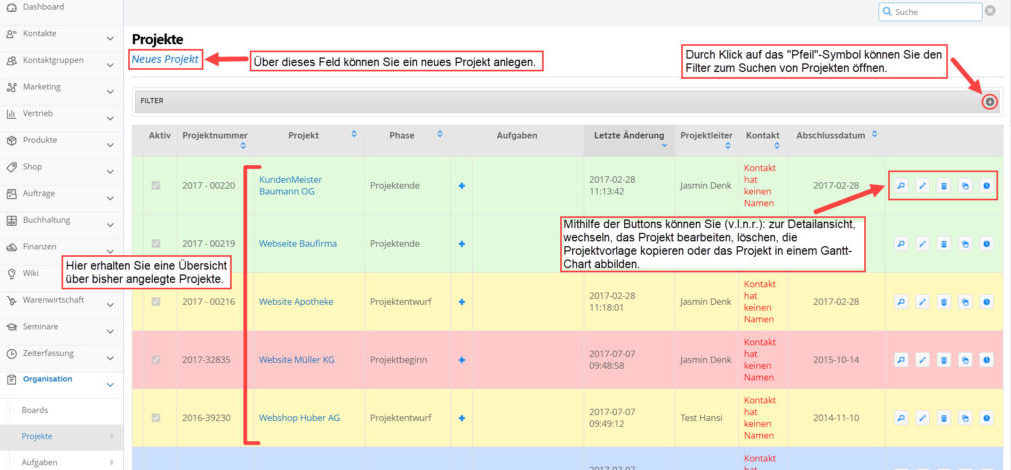Expand the Shop sidebar section
The image size is (1011, 470).
(110, 172)
